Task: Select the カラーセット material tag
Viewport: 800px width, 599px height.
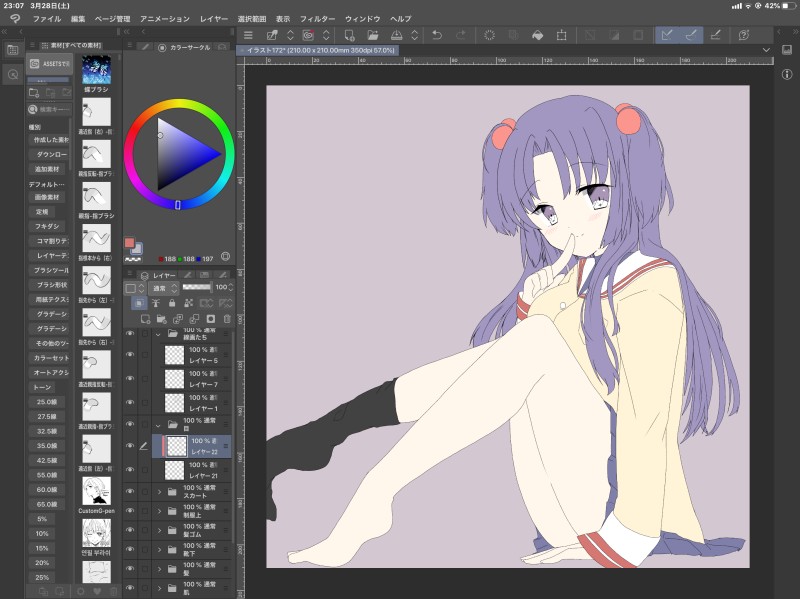Action: tap(51, 358)
